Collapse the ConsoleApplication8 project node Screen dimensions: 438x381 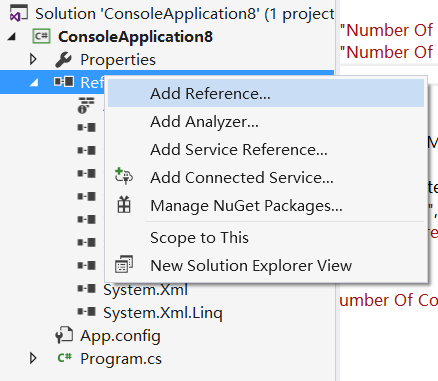point(12,37)
